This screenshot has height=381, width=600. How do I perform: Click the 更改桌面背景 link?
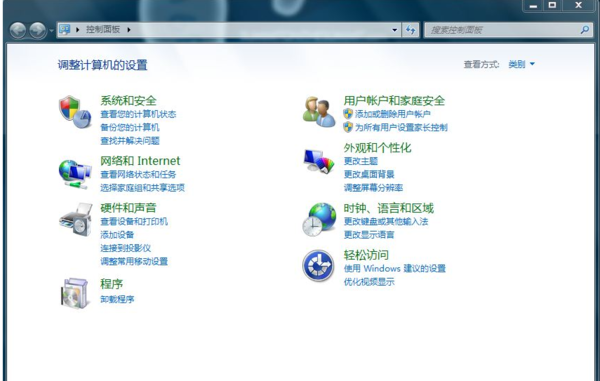tap(369, 174)
